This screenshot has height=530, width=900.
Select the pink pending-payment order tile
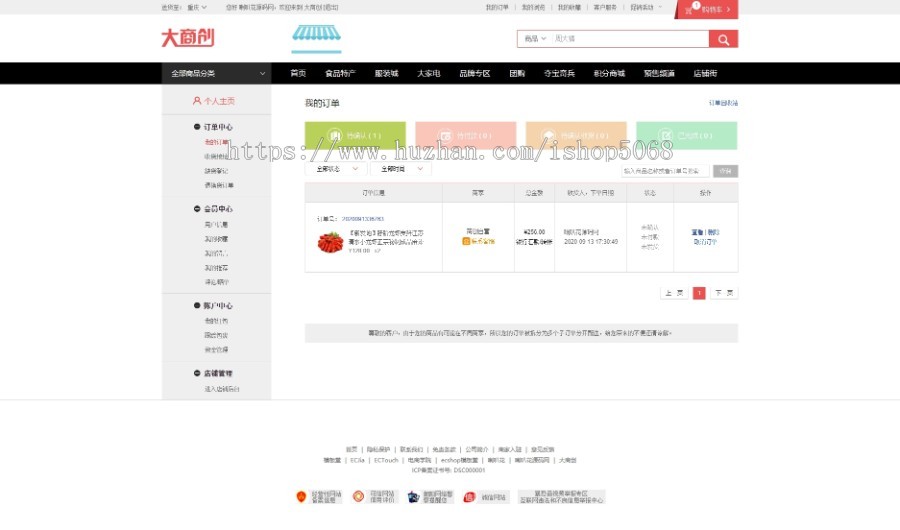465,136
